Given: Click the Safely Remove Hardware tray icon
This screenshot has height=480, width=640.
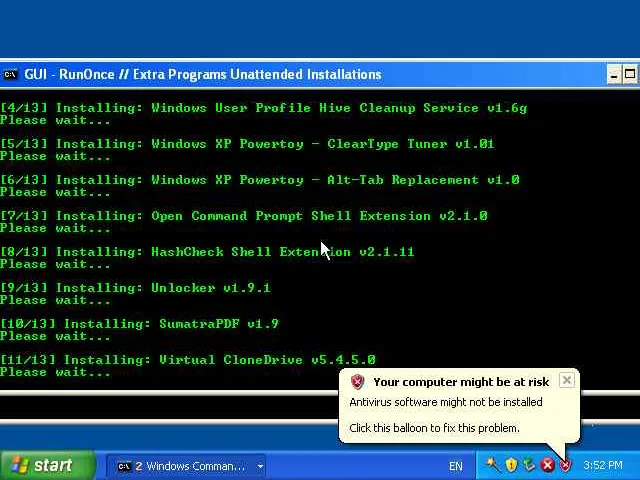Looking at the screenshot, I should point(529,464).
